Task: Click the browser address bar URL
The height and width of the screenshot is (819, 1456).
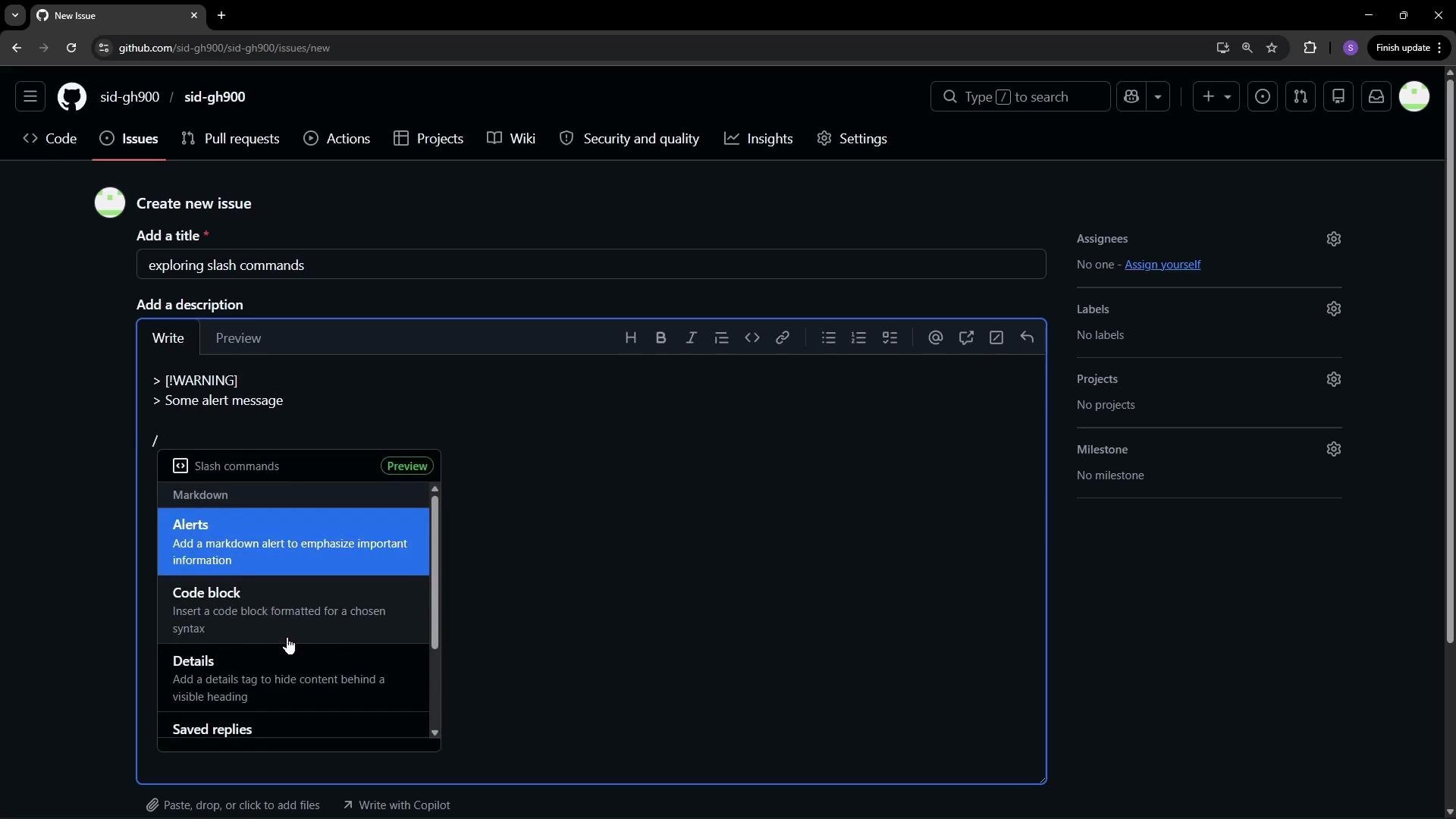Action: [x=224, y=48]
